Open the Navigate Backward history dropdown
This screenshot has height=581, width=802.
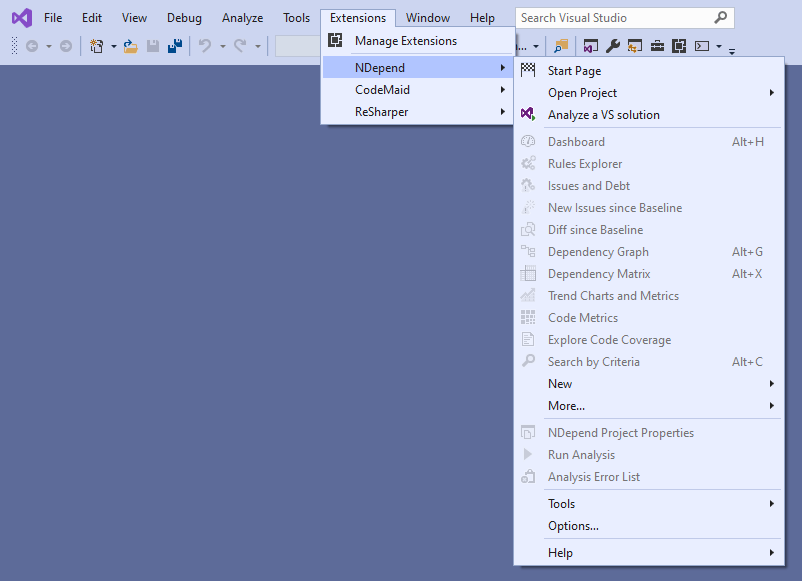click(x=49, y=47)
